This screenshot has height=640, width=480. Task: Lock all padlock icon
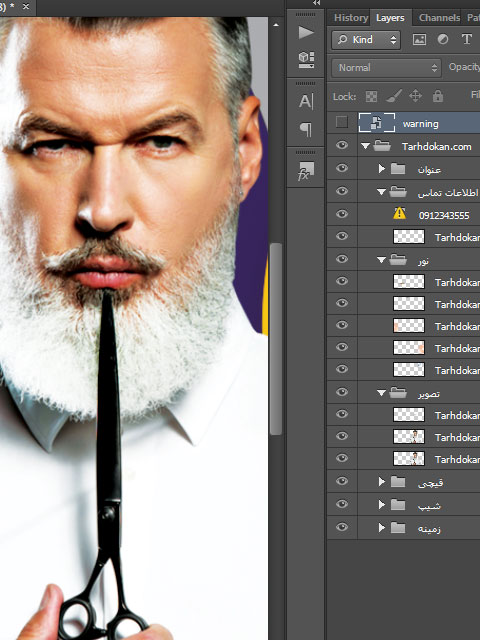pos(438,96)
